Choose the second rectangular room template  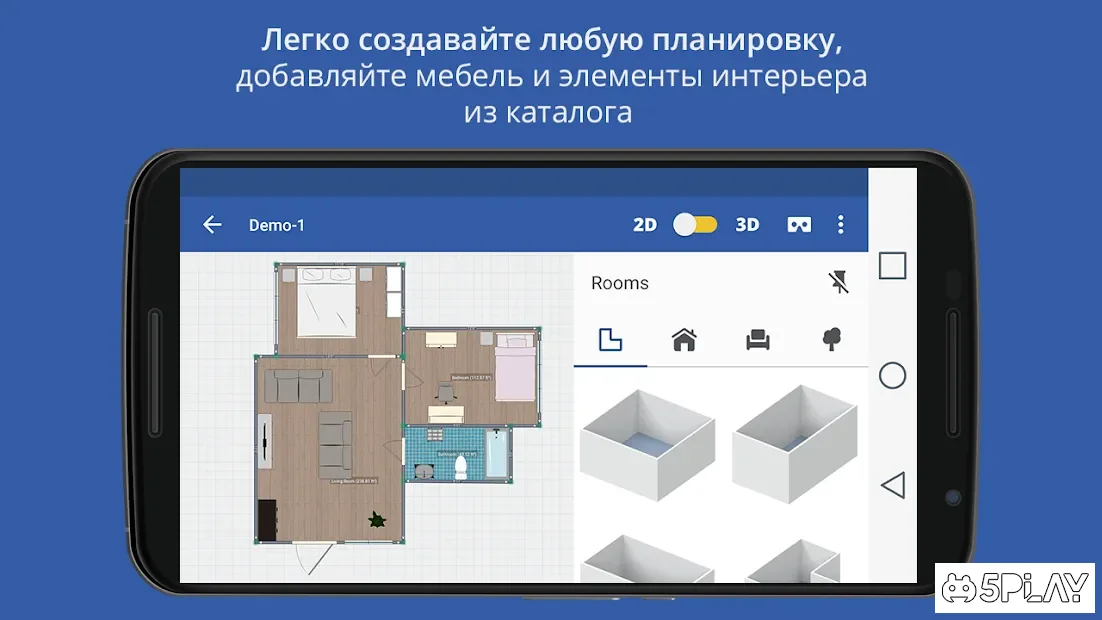click(x=795, y=442)
